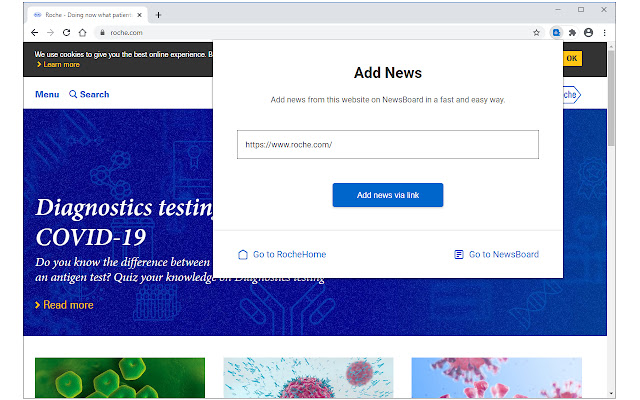Open the Chrome profile avatar icon
This screenshot has height=400, width=640.
[588, 33]
